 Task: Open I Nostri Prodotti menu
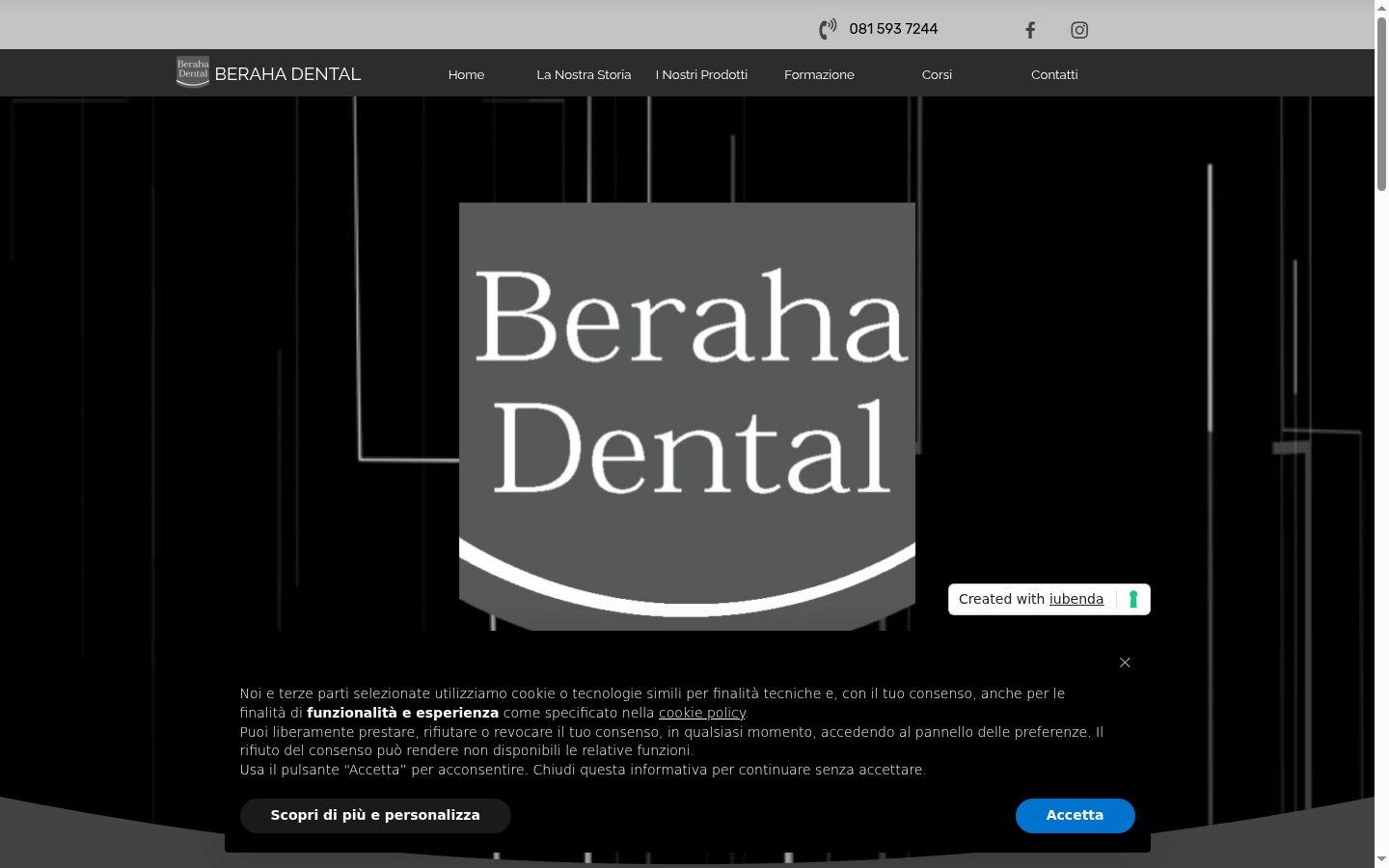[701, 74]
